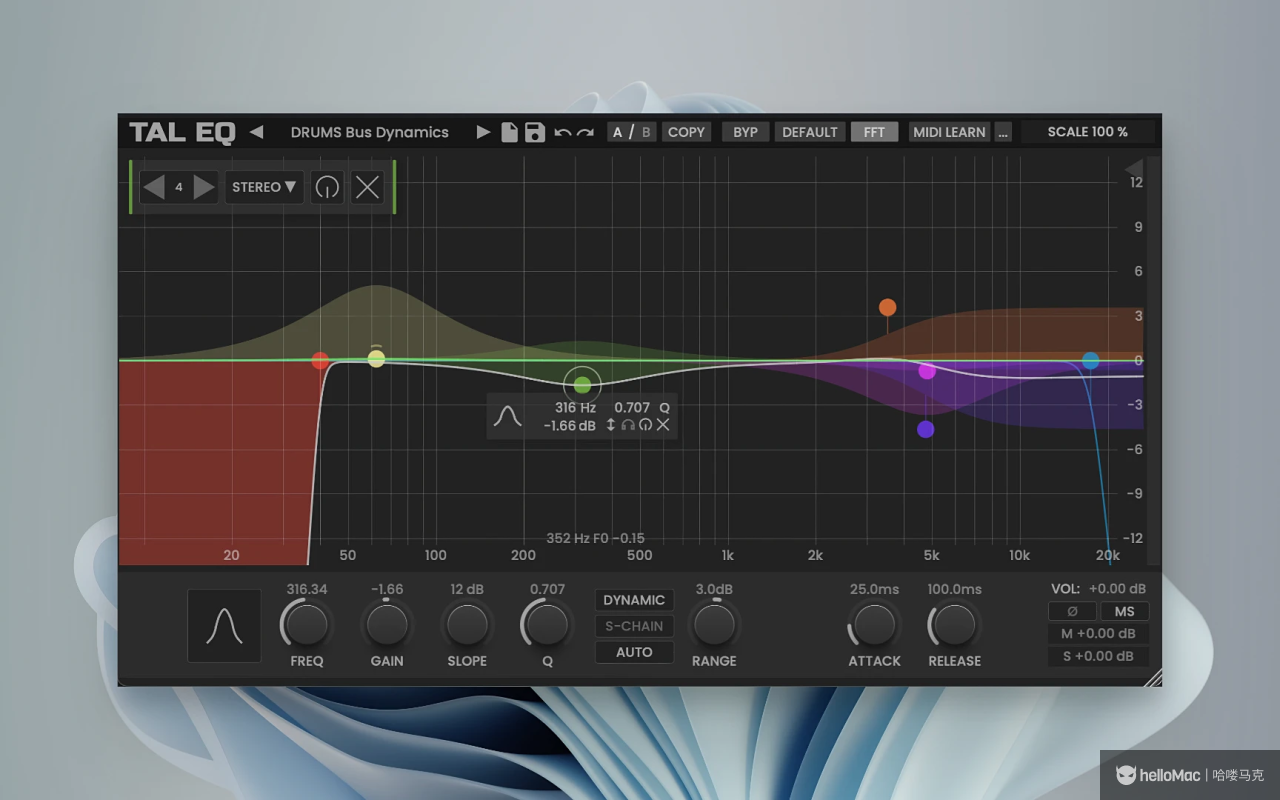
Task: Click the COPY button
Action: [x=686, y=132]
